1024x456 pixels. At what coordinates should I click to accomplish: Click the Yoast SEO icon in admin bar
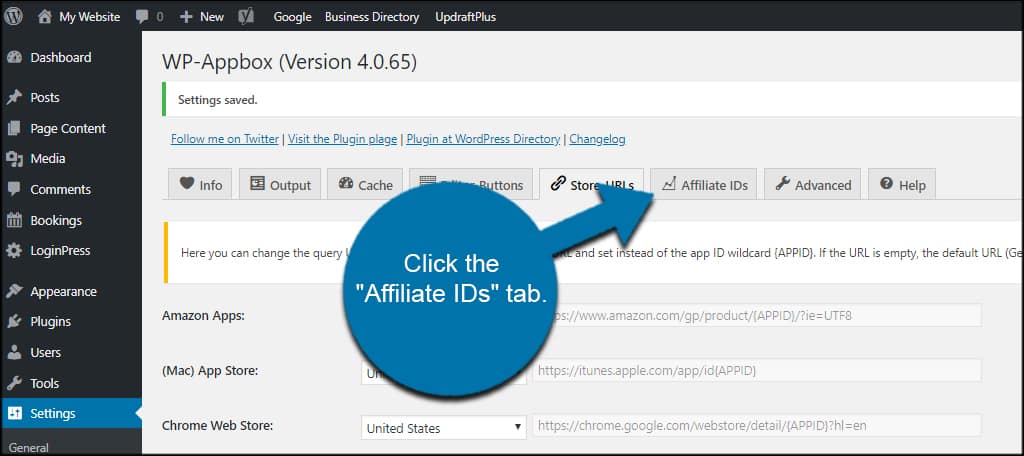246,17
